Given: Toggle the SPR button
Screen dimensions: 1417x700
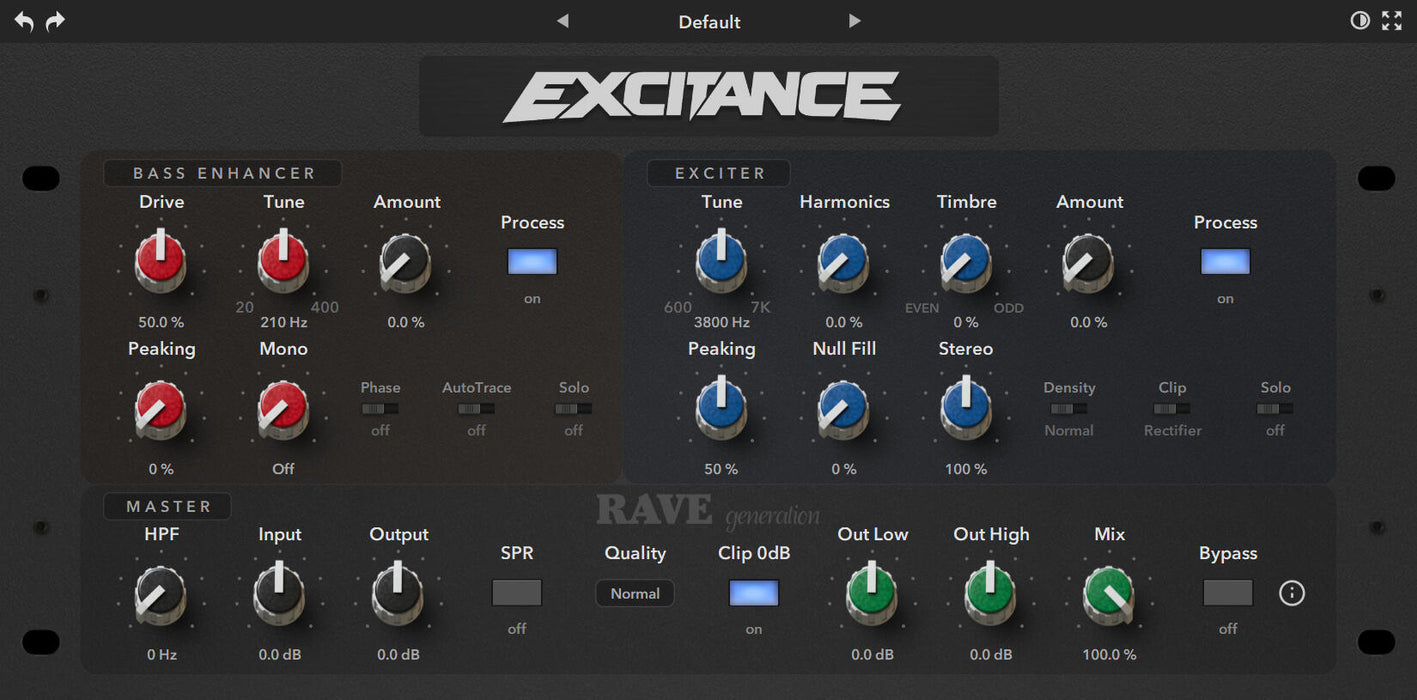Looking at the screenshot, I should tap(517, 593).
